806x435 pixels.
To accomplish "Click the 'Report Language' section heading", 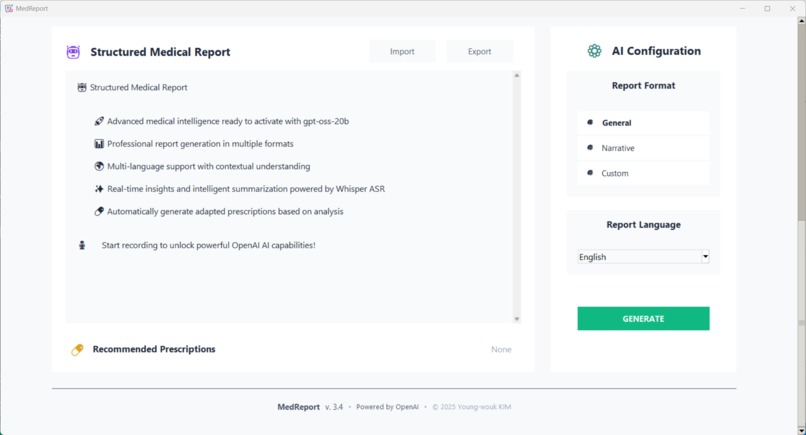I will pyautogui.click(x=644, y=225).
